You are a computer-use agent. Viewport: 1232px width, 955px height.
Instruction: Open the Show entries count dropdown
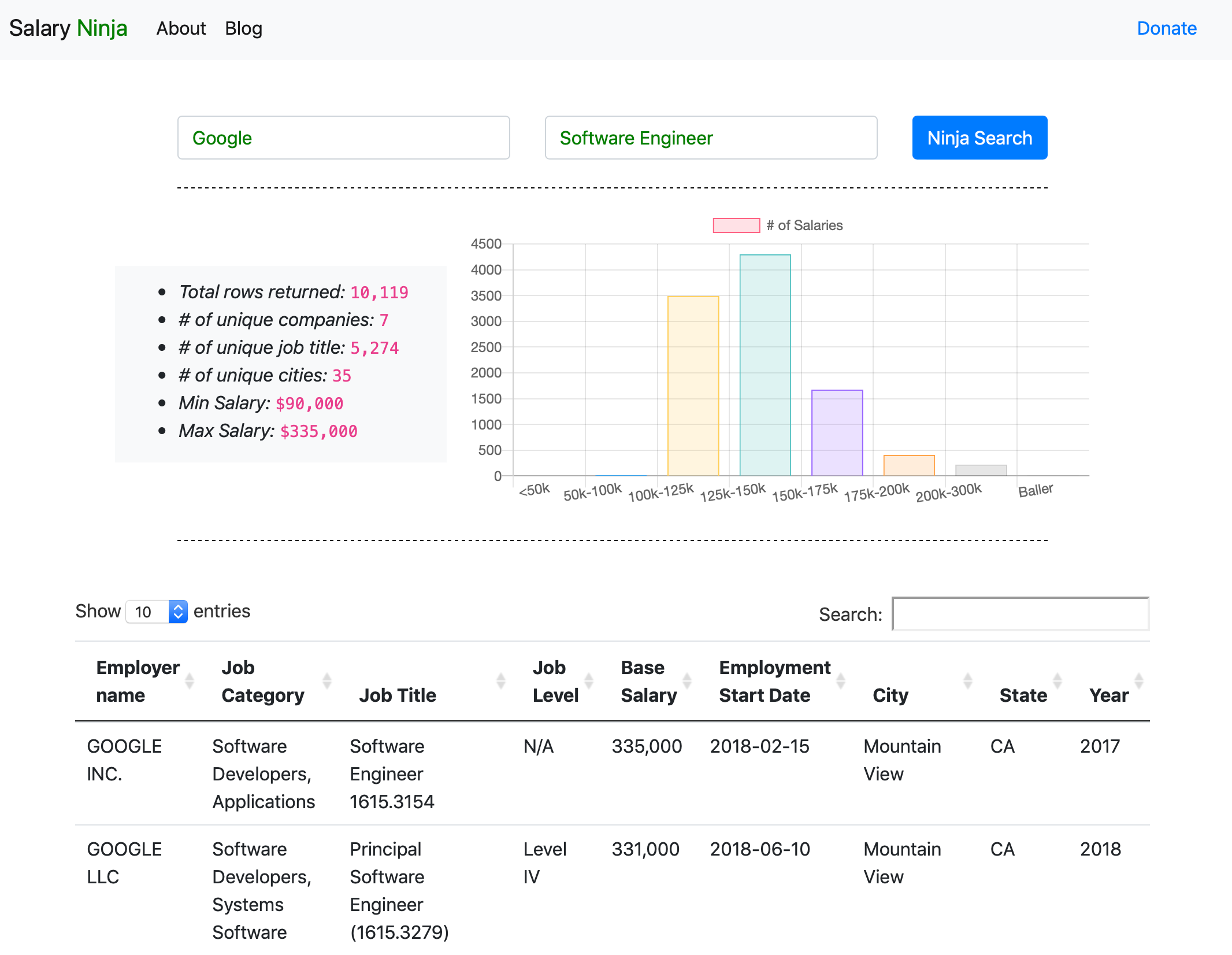(x=157, y=612)
